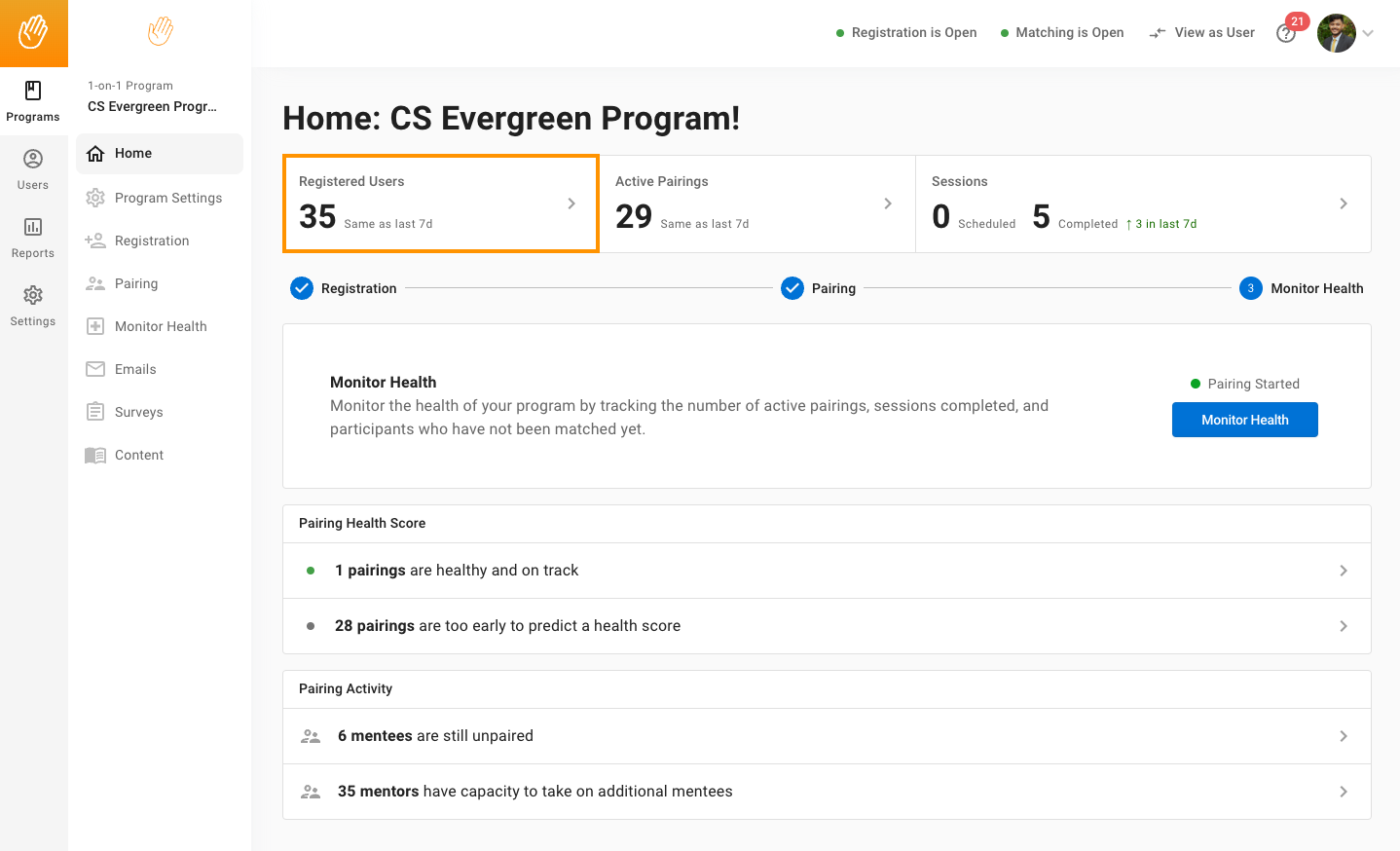Click the Monitor Health sidebar label

tap(161, 326)
